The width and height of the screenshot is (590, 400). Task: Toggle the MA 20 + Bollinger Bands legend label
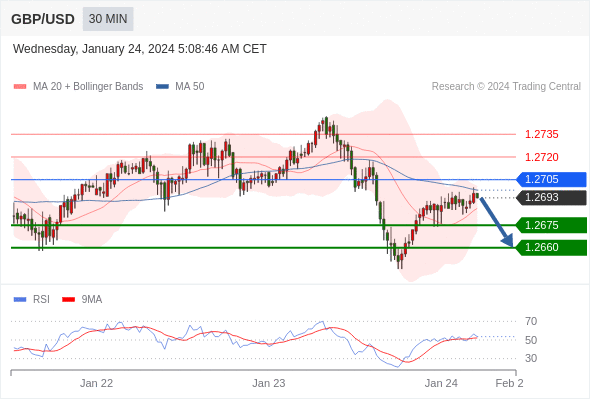tap(88, 87)
